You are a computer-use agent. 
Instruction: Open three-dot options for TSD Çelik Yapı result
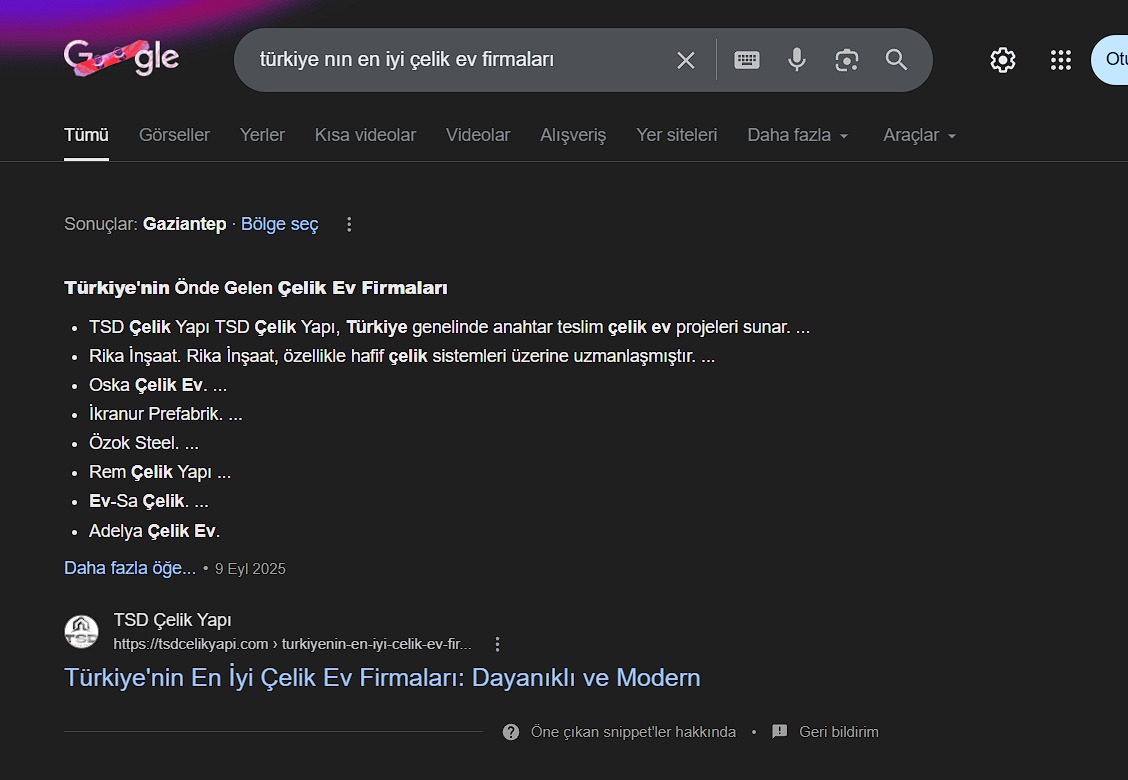pos(498,644)
